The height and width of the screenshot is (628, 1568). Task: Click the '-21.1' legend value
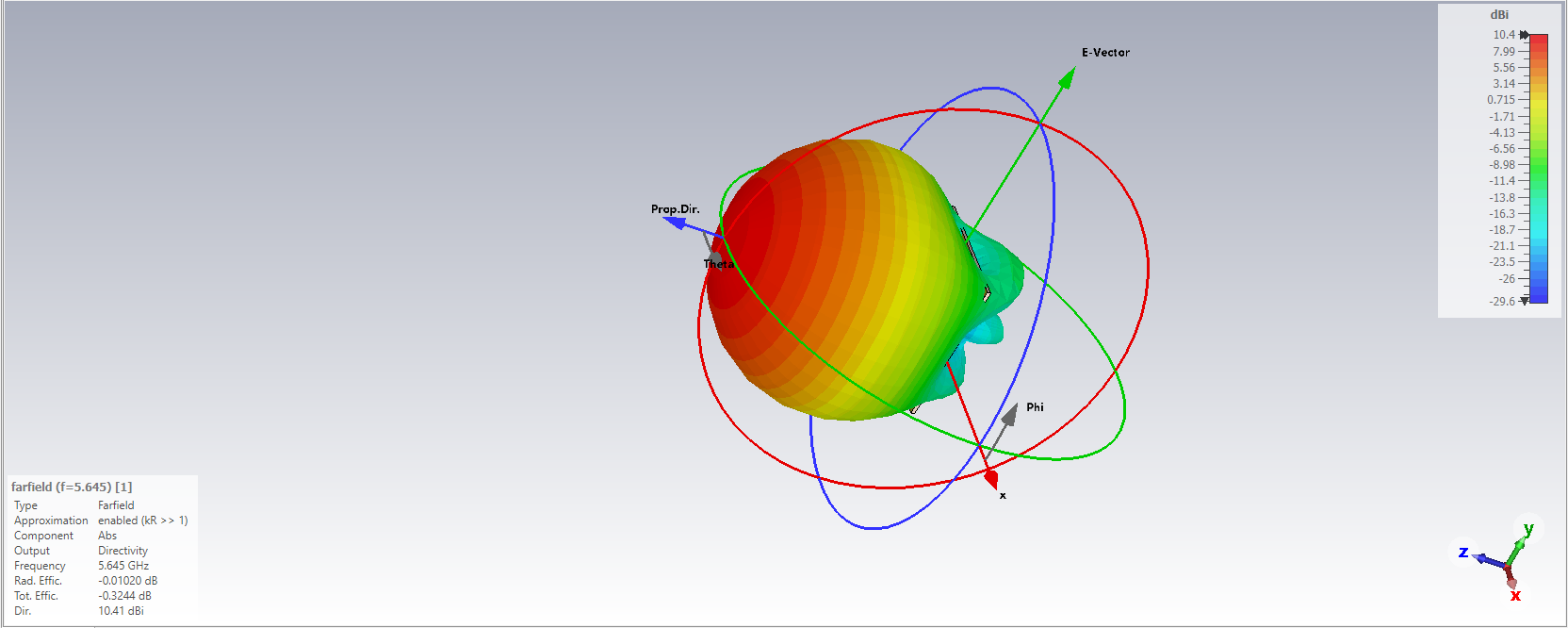(1502, 246)
